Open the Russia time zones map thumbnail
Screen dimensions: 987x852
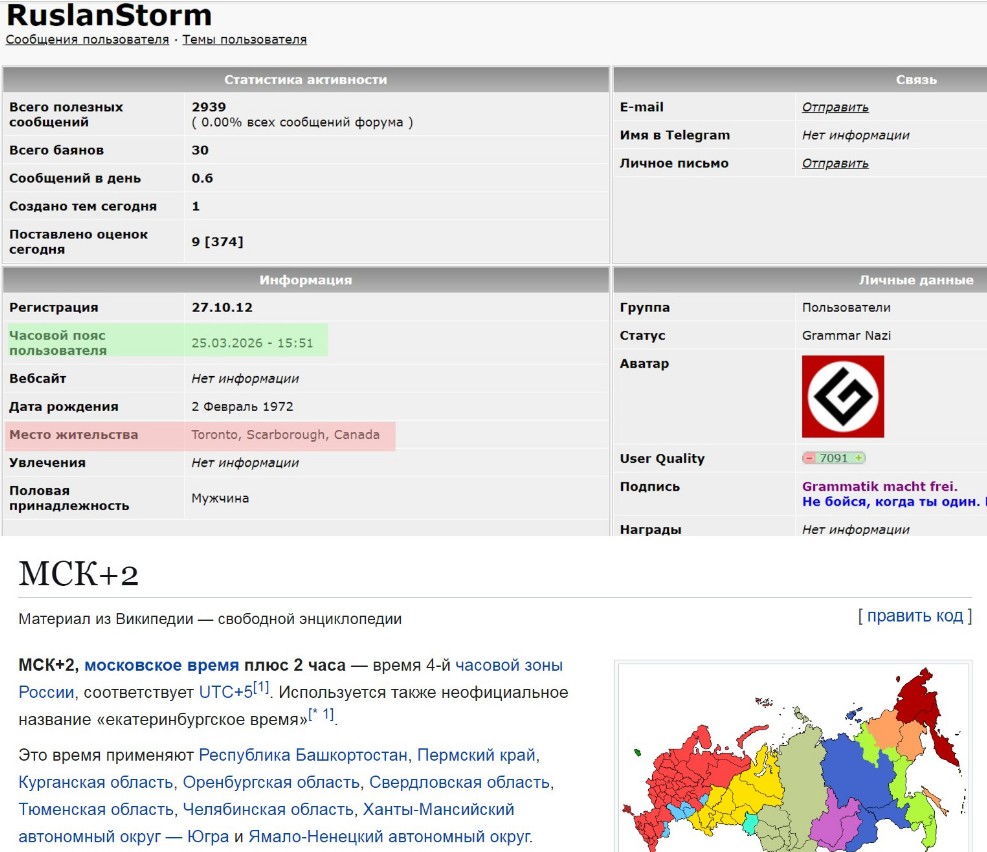click(x=793, y=758)
